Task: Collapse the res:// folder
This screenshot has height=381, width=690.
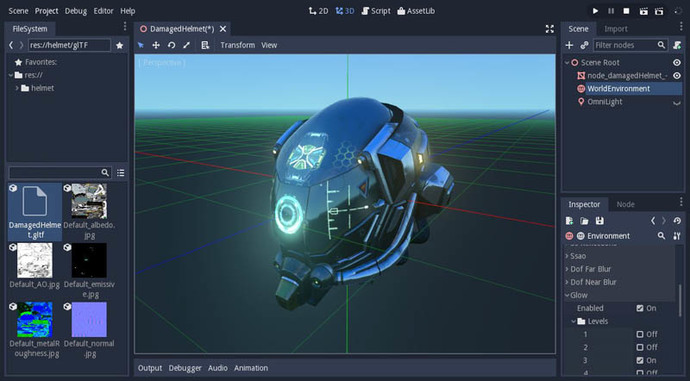Action: [11, 75]
